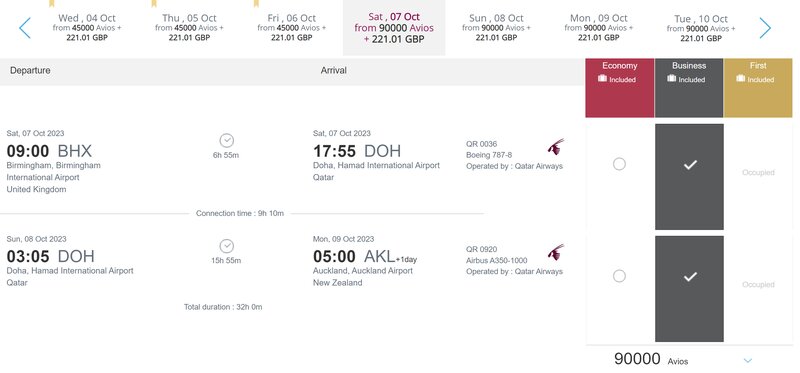
Task: Go to previous dates with left arrow
Action: pyautogui.click(x=24, y=28)
